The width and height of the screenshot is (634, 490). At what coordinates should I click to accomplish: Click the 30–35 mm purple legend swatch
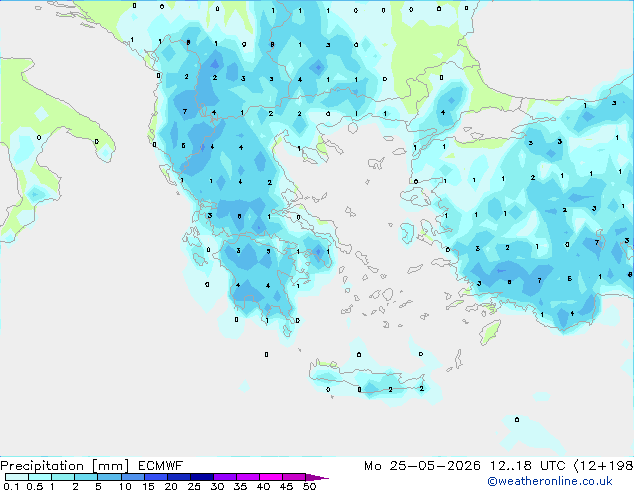225,477
